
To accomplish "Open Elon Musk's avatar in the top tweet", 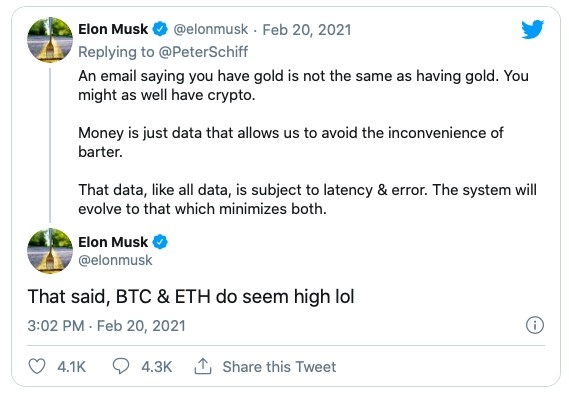I will point(50,40).
